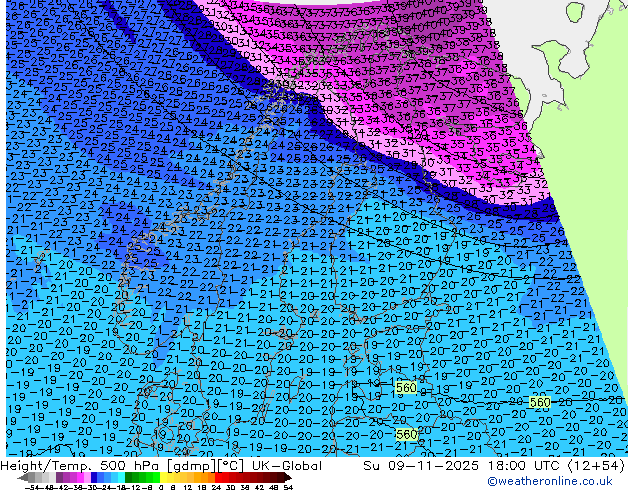Screen dimensions: 634x490
Task: Pick the bright red legend swatch
Action: [x=218, y=477]
